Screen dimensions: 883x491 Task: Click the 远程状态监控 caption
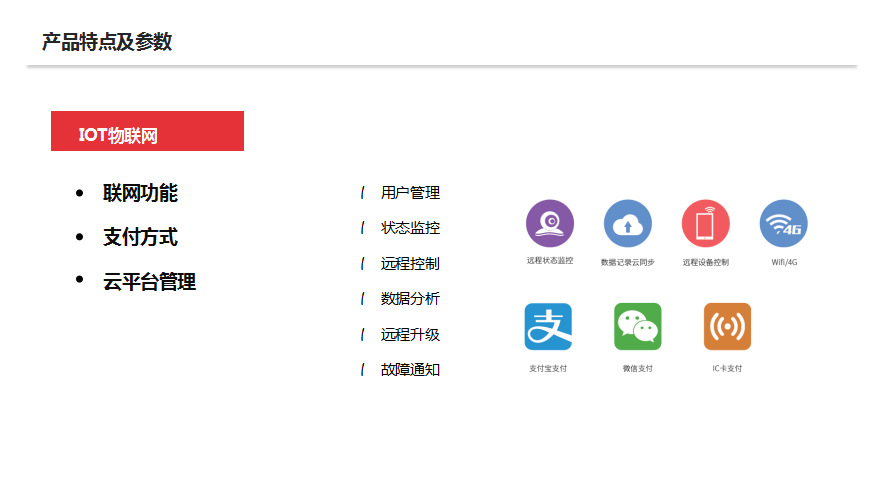point(550,261)
